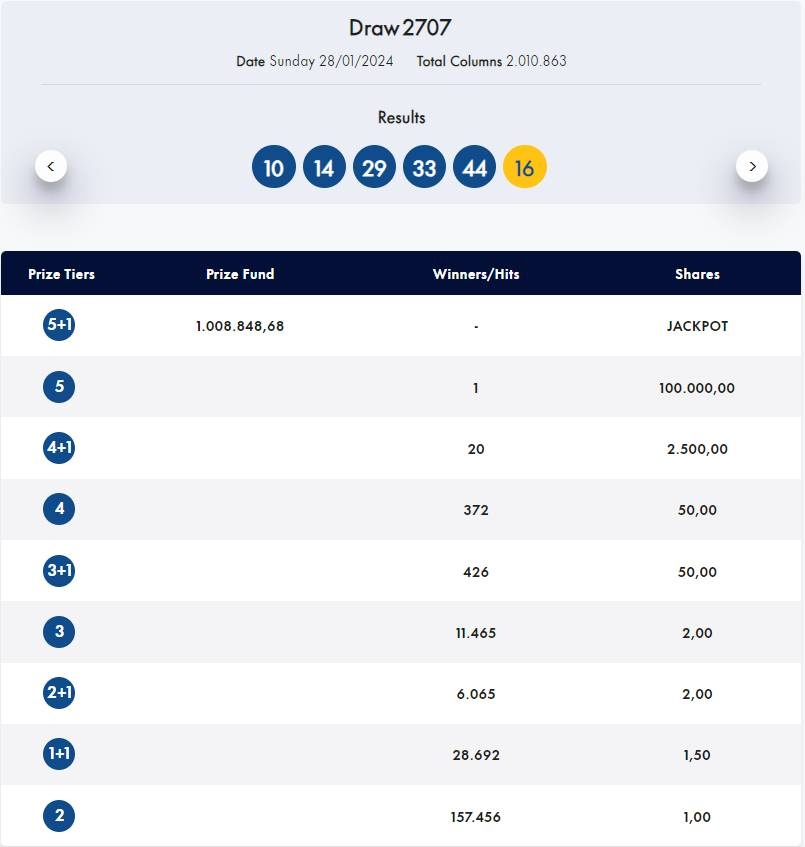Click the Winners/Hits column header
Screen dimensions: 805x847
[476, 274]
